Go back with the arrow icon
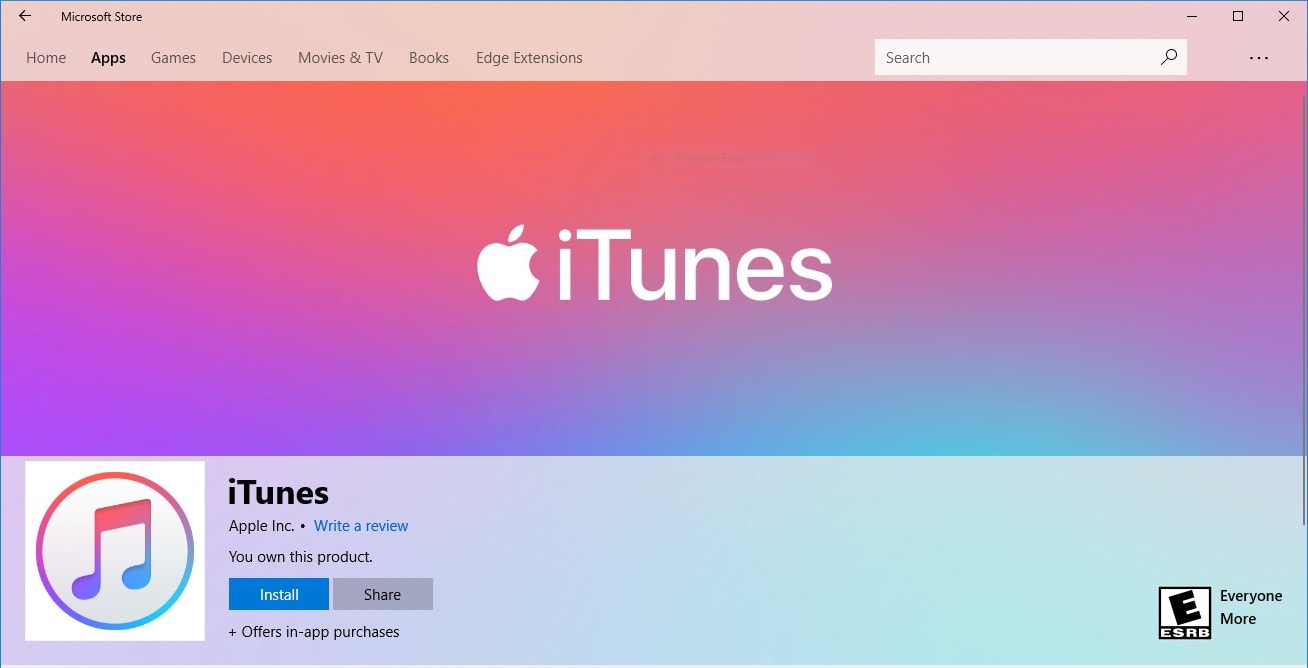 click(25, 16)
